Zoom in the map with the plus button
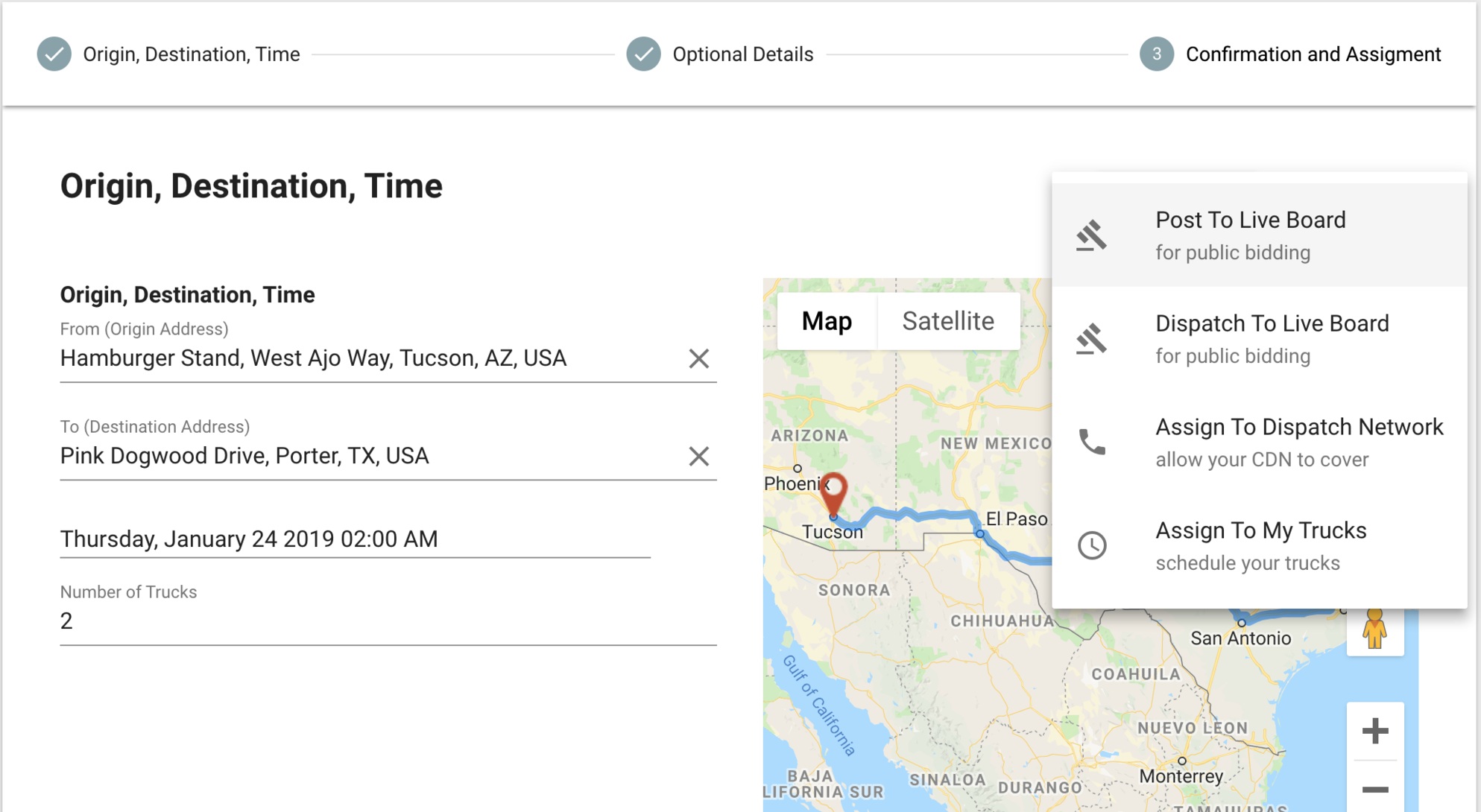Viewport: 1481px width, 812px height. click(1375, 731)
